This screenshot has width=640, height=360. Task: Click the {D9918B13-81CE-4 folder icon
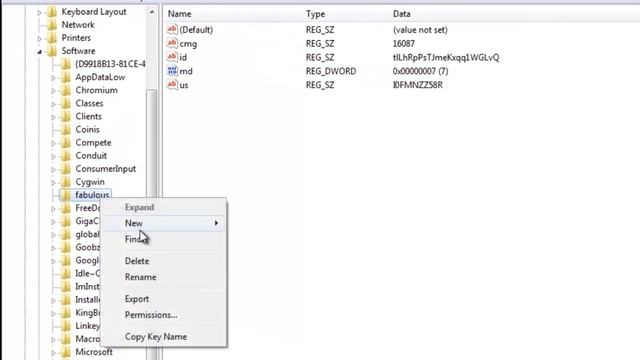[66, 64]
